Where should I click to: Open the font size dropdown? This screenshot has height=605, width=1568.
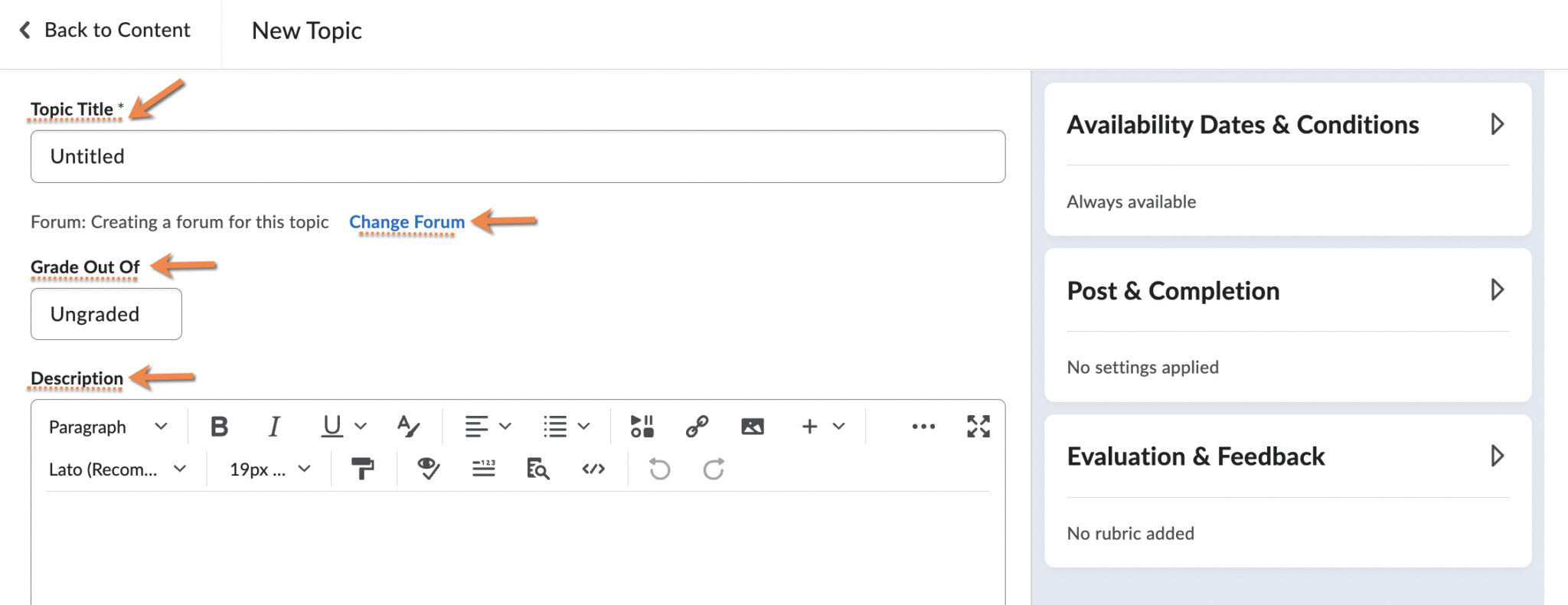264,469
